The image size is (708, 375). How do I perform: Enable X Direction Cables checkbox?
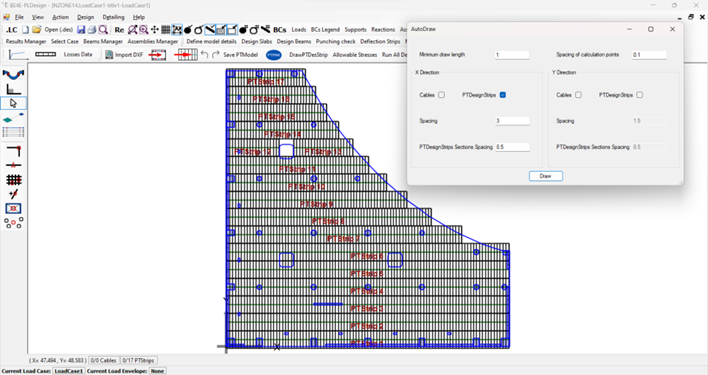coord(442,95)
